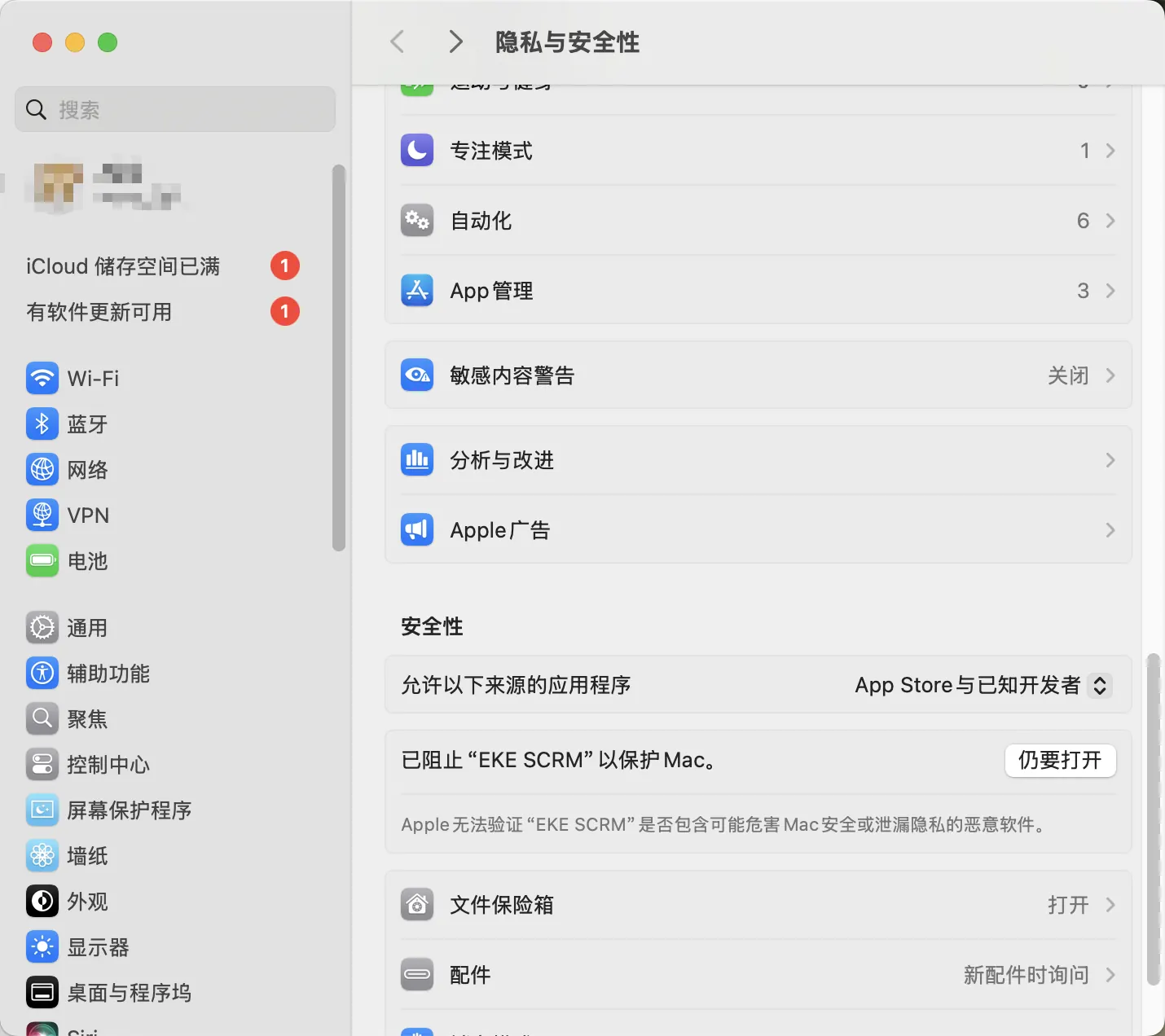This screenshot has height=1036, width=1165.
Task: Click the main pane vertical scrollbar
Action: pos(1153,819)
